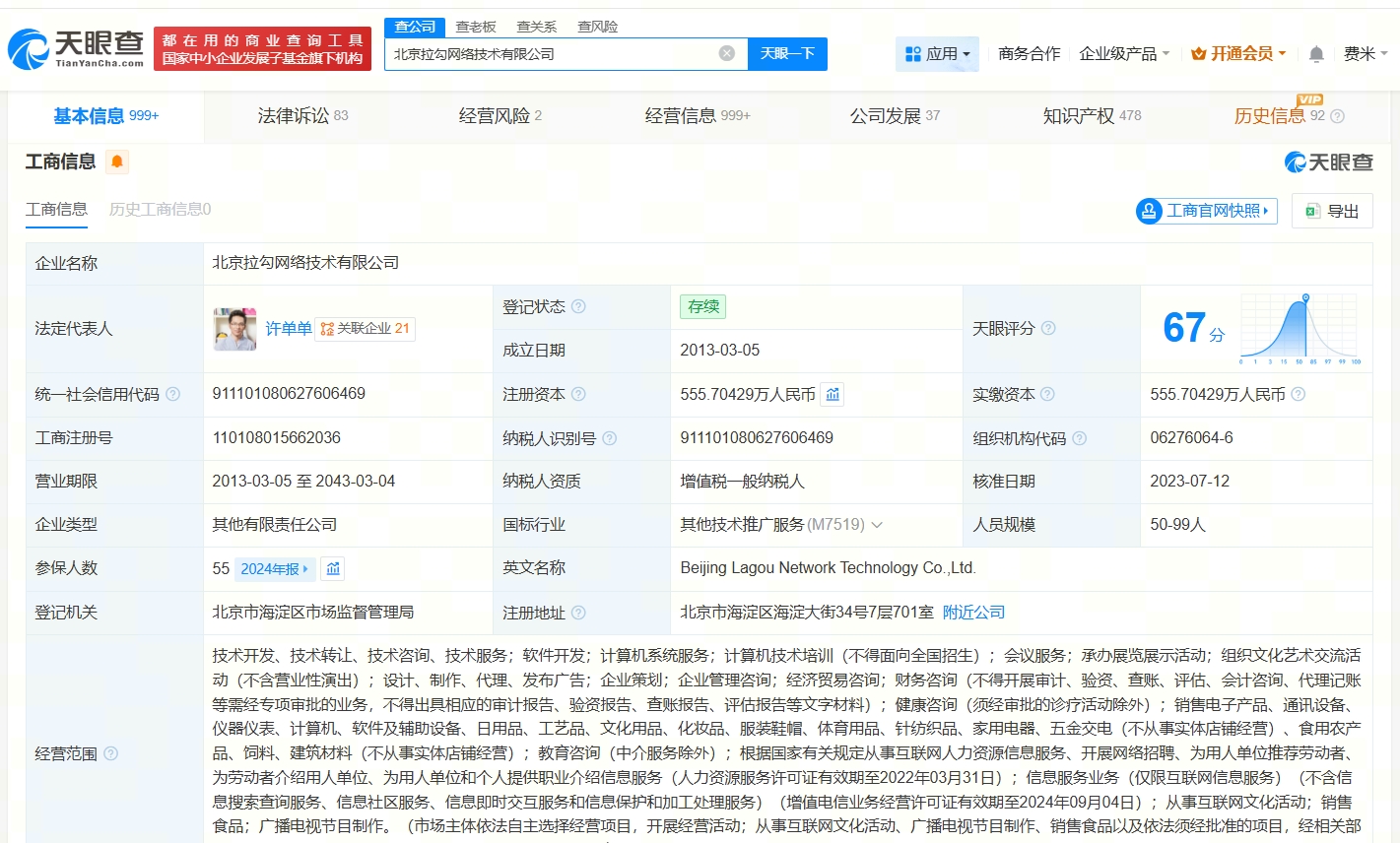Image resolution: width=1400 pixels, height=843 pixels.
Task: Open the 应用 dropdown
Action: click(x=938, y=54)
